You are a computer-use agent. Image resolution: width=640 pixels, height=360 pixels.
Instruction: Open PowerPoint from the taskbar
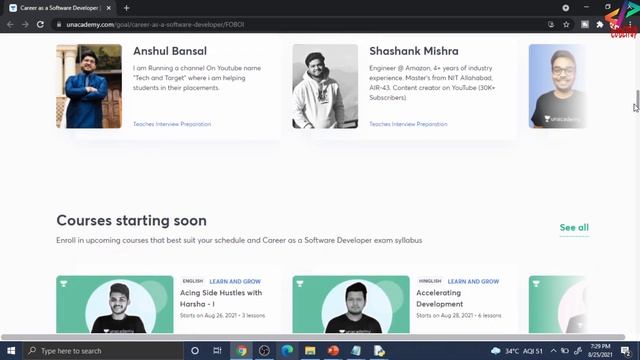[333, 351]
